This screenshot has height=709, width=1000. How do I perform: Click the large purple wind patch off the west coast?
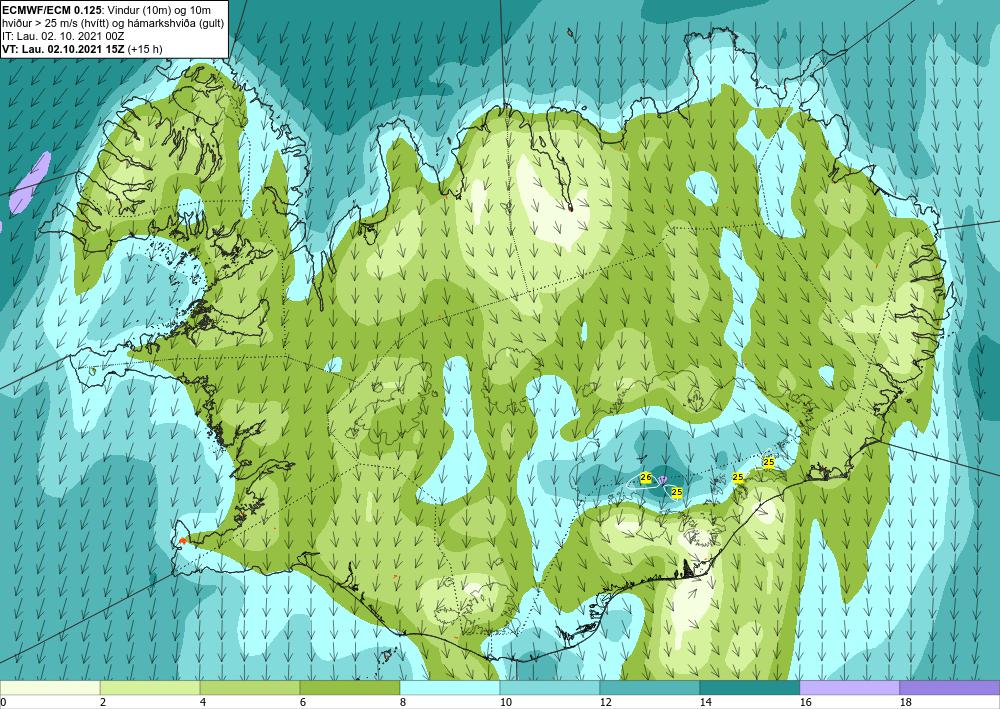(31, 182)
